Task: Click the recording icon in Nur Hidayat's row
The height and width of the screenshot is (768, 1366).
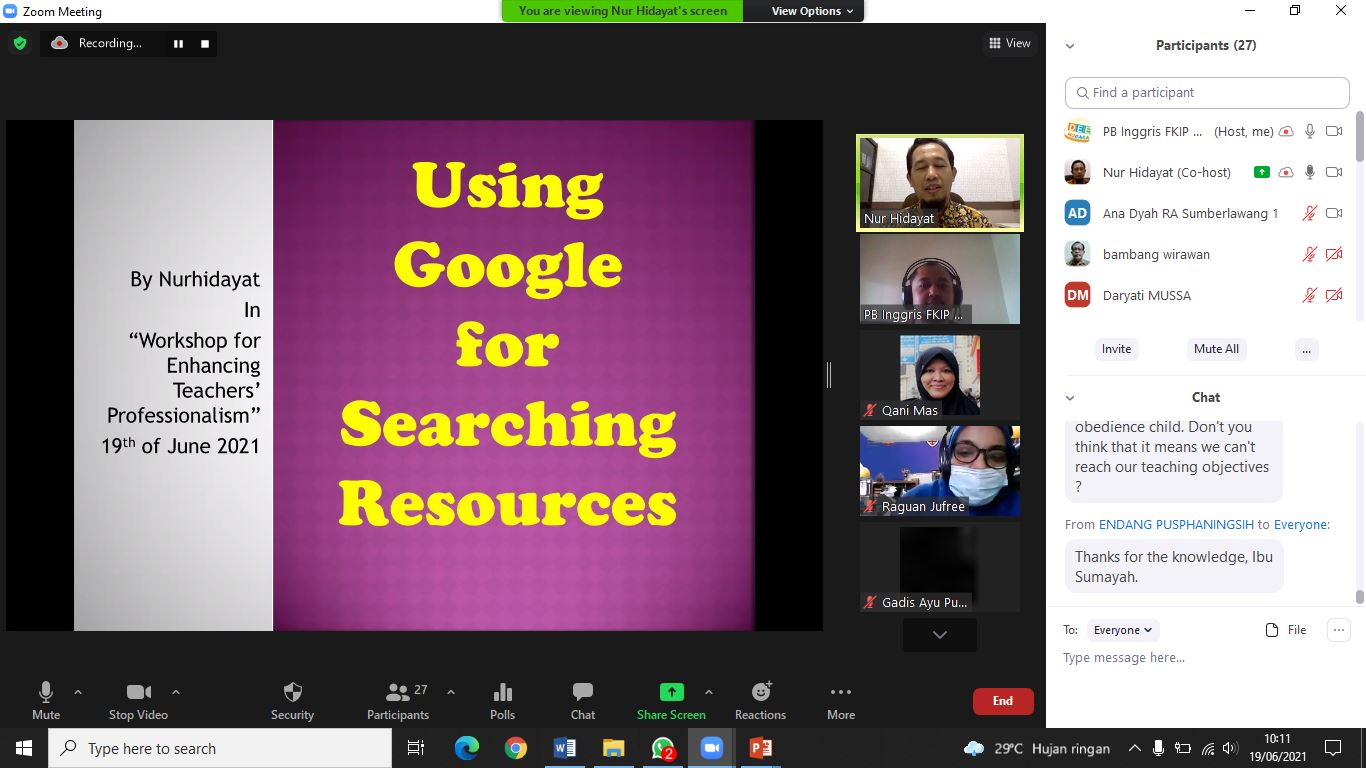Action: pos(1286,172)
